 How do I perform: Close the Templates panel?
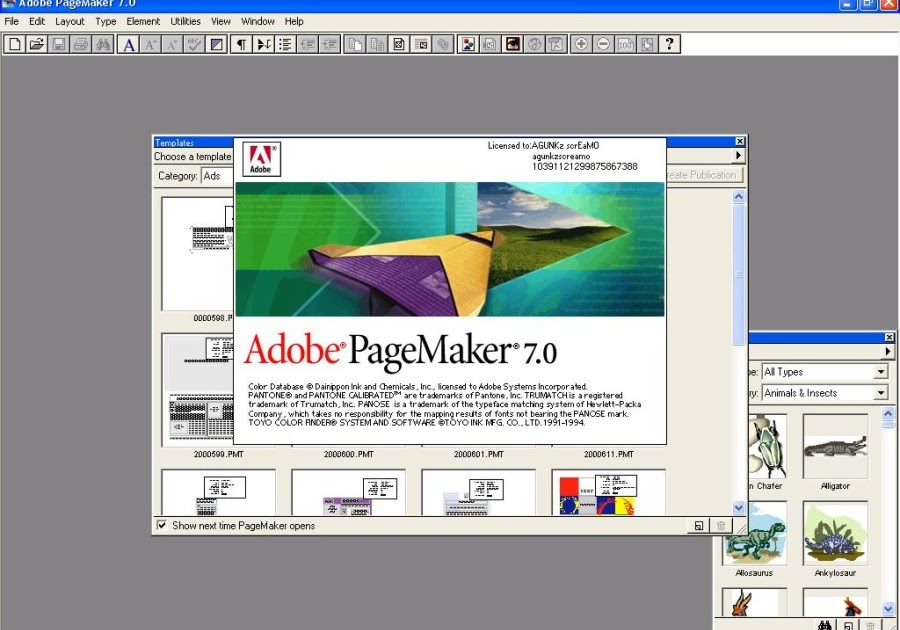pos(740,141)
